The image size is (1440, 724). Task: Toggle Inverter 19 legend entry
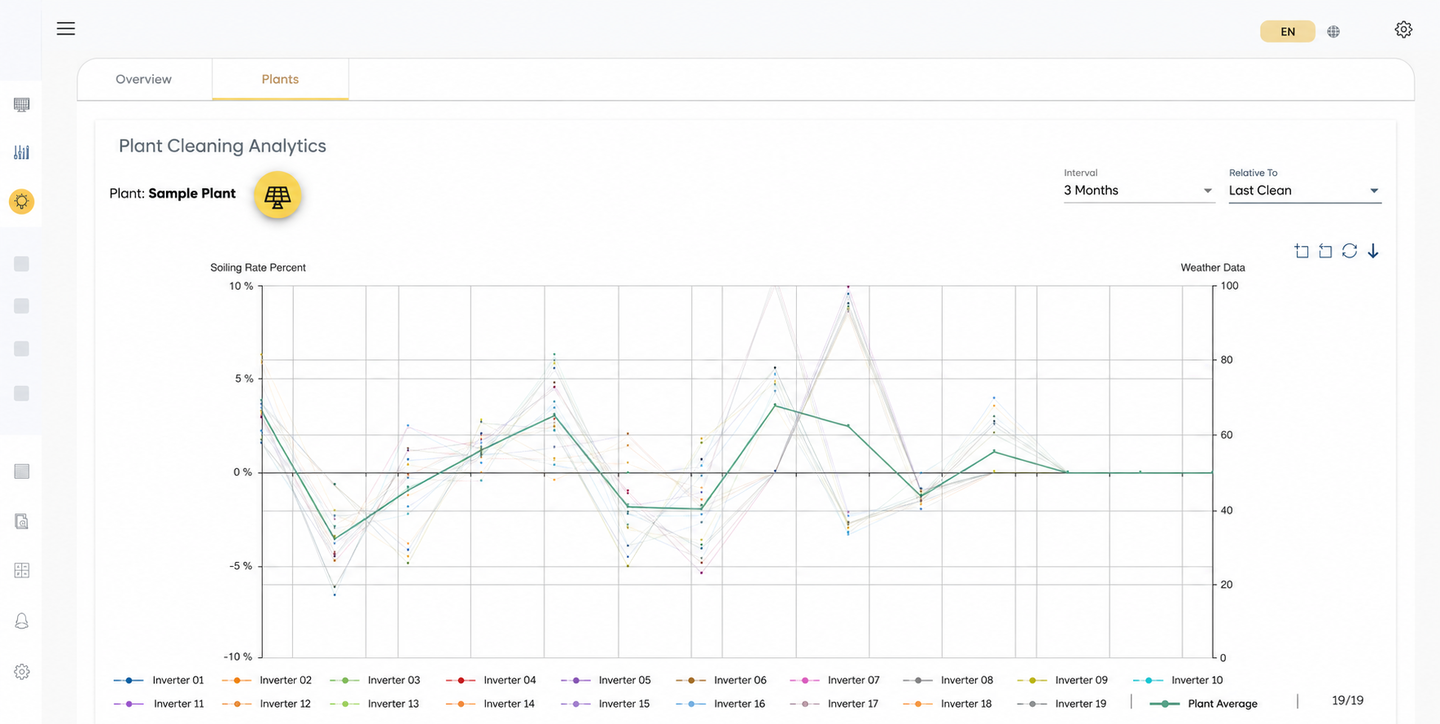tap(1061, 704)
